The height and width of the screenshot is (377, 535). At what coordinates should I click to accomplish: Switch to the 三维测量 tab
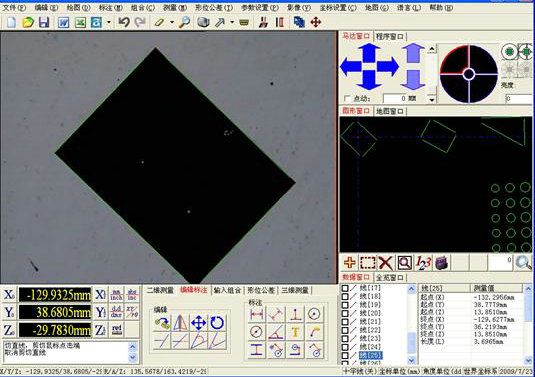[295, 290]
